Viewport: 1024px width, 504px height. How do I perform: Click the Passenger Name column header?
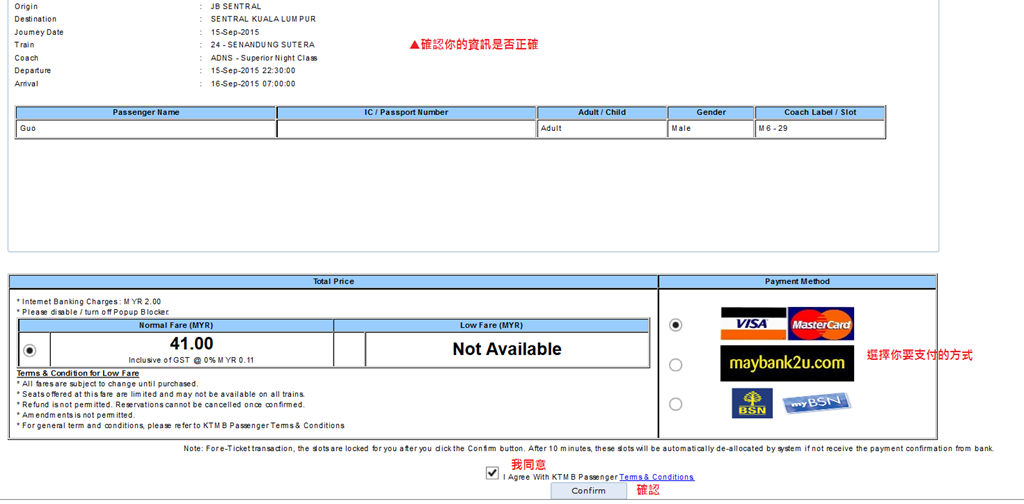click(x=146, y=112)
